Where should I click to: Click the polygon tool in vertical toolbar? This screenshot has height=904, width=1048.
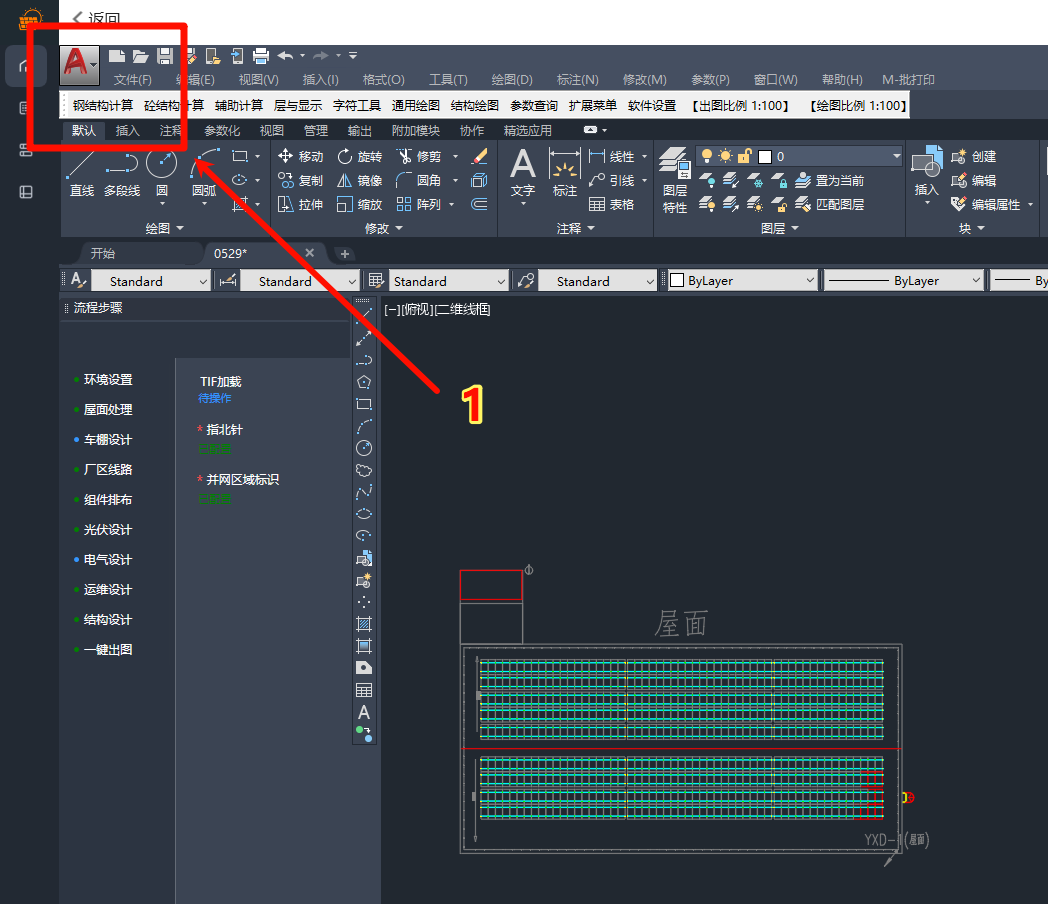pos(364,382)
